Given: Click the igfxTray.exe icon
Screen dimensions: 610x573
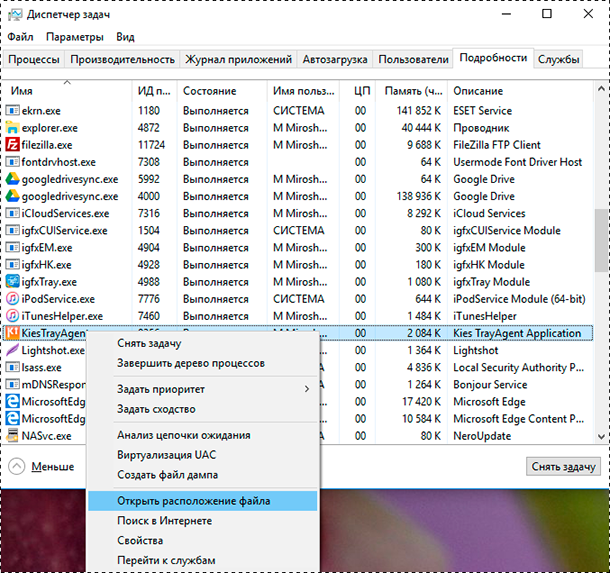Looking at the screenshot, I should 12,282.
